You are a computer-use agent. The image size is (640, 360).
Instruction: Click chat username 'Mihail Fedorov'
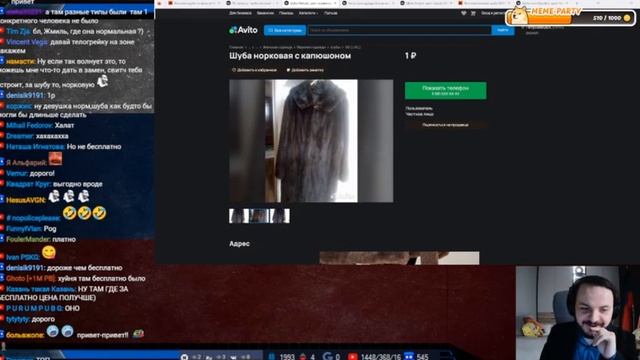[29, 125]
